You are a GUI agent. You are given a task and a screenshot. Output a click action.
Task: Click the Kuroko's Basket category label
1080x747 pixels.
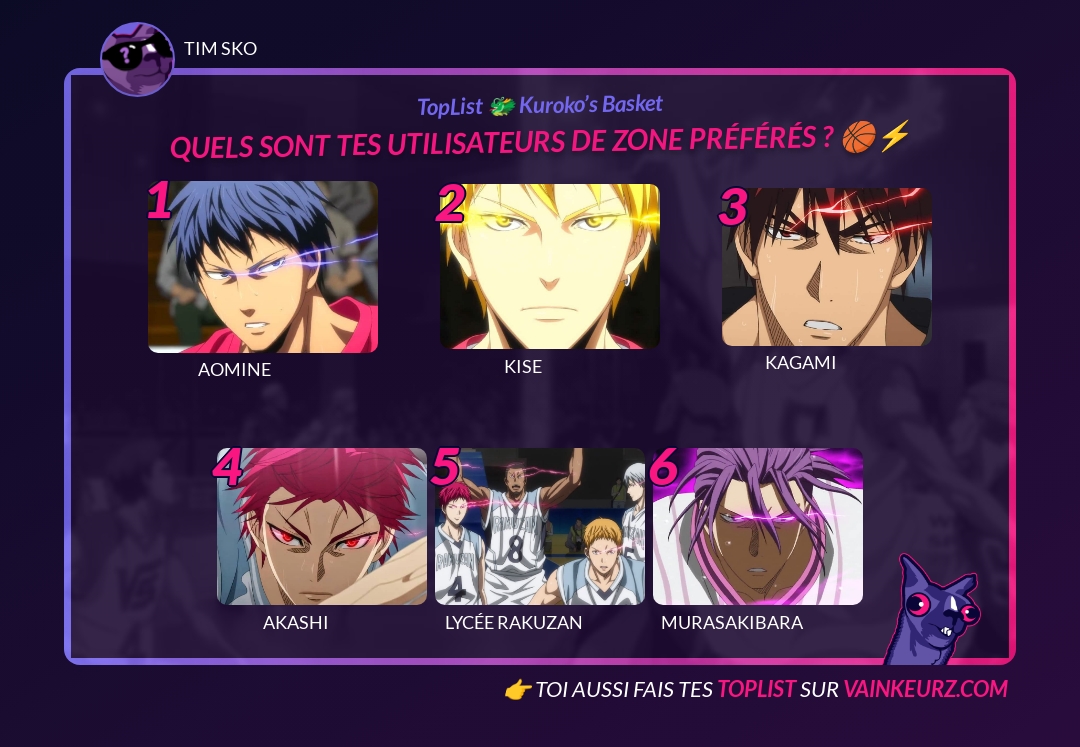click(x=590, y=105)
